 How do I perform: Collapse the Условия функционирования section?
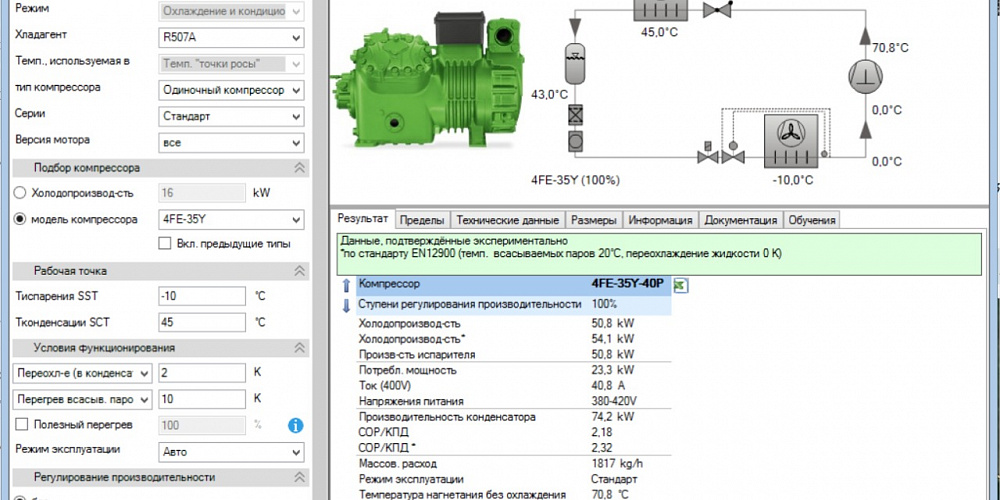pyautogui.click(x=299, y=348)
